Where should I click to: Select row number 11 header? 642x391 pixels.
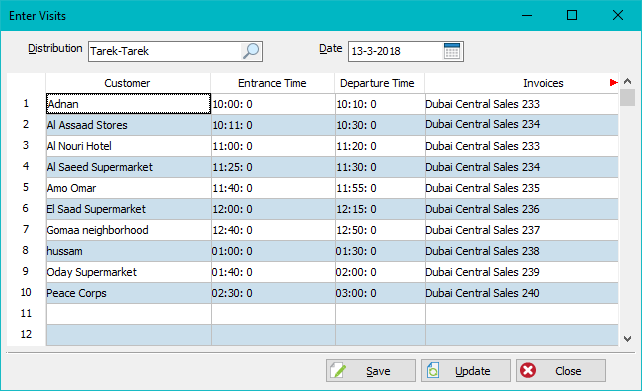(26, 314)
